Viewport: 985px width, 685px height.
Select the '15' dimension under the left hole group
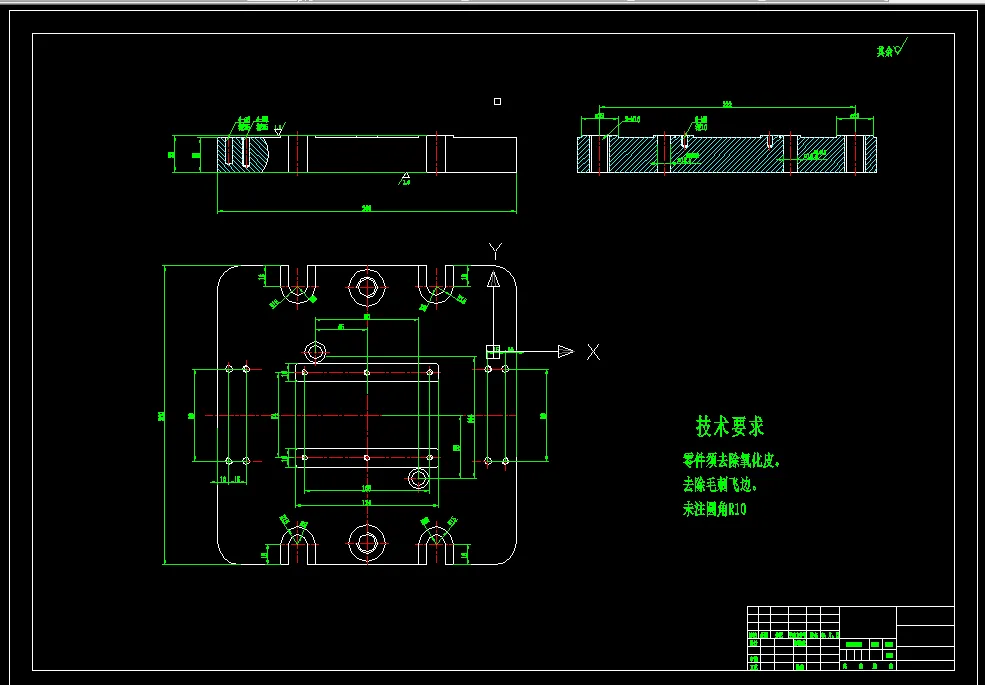point(237,480)
